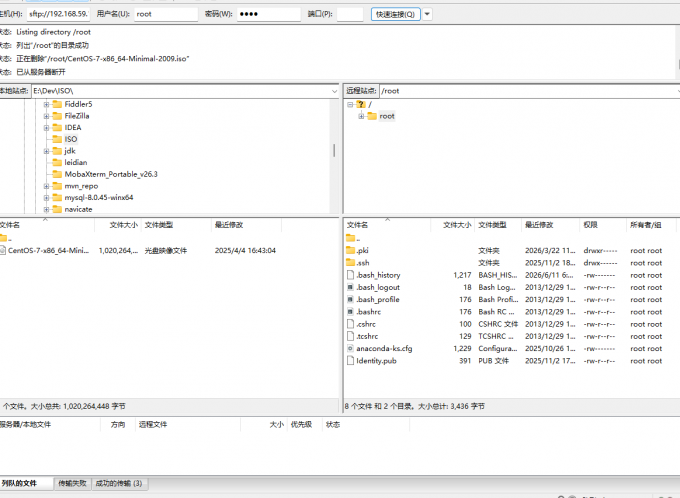The height and width of the screenshot is (498, 680).
Task: Expand the navicate tree node
Action: point(46,210)
